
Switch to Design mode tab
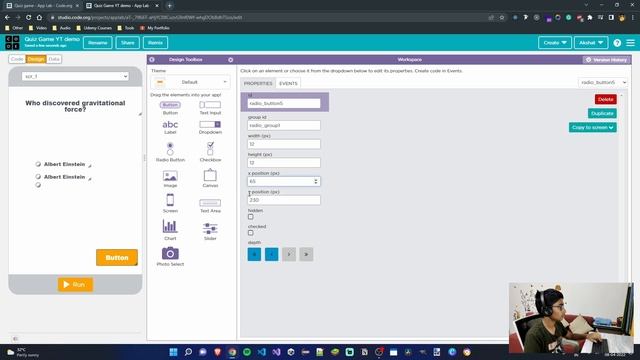coord(36,59)
